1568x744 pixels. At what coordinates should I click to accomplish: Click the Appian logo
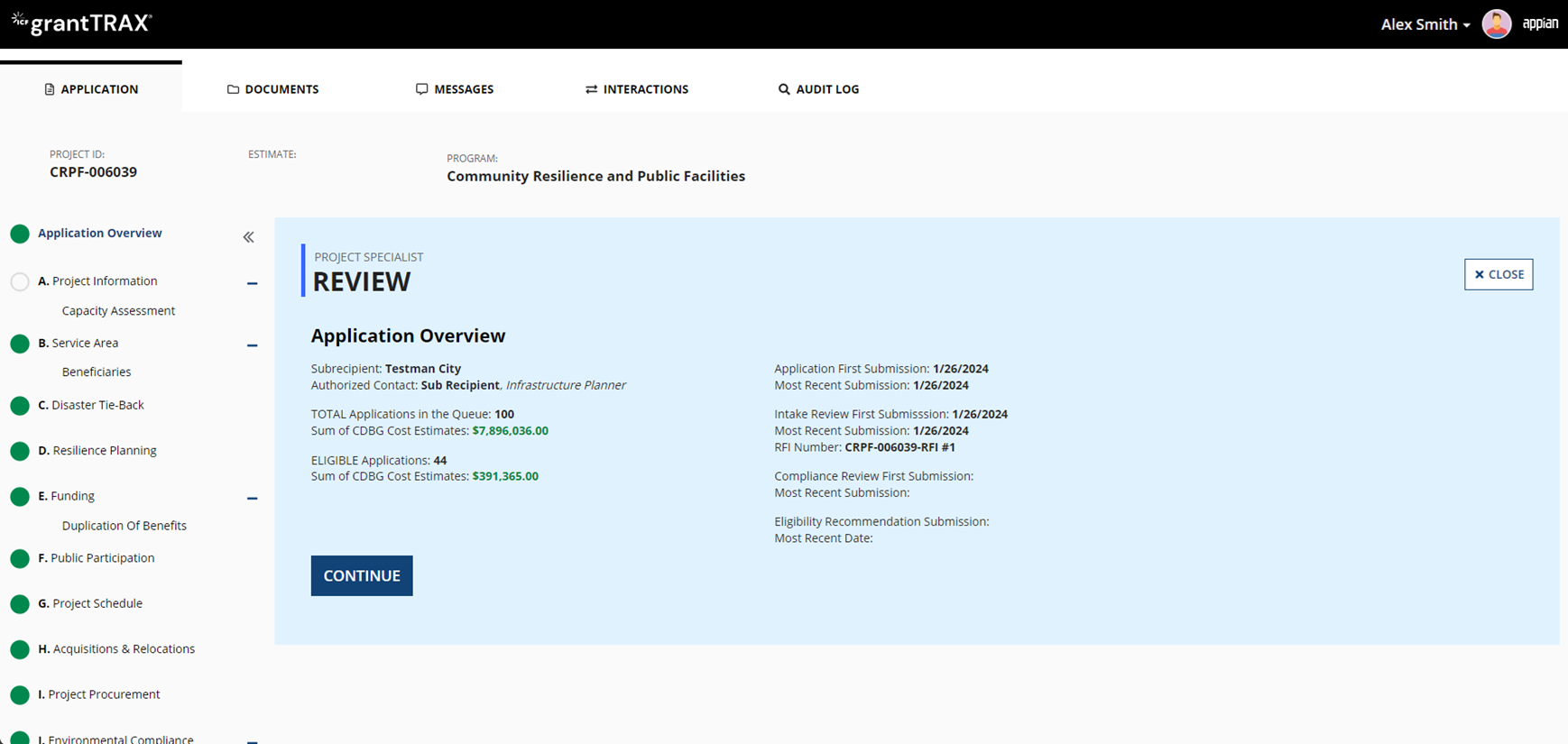tap(1540, 23)
